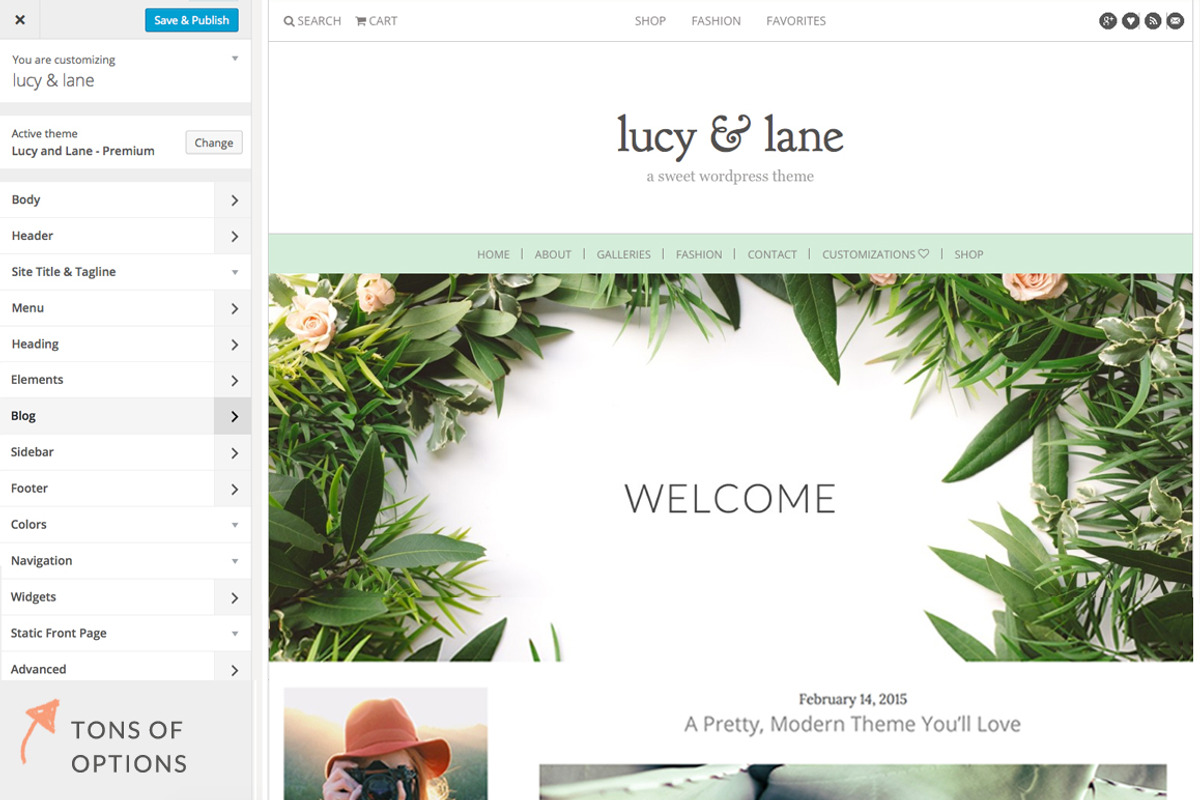Expand the Navigation section

[125, 561]
